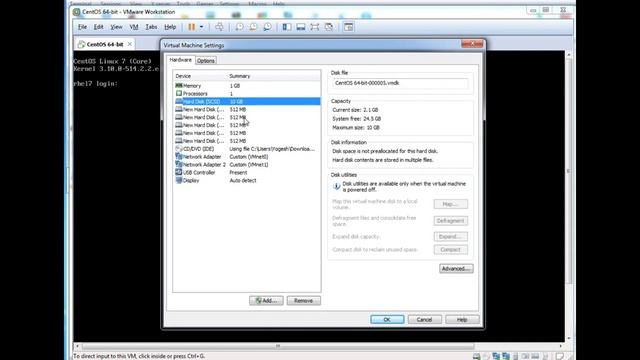
Task: Click the Send Ctrl+Alt+Del toolbar icon
Action: coord(219,27)
